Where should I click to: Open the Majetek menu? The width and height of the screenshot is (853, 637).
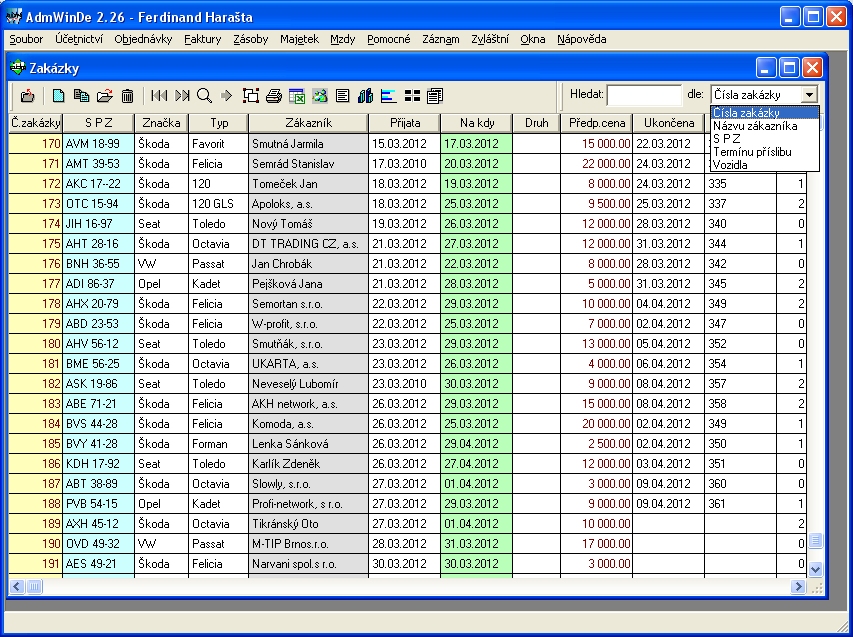(299, 39)
